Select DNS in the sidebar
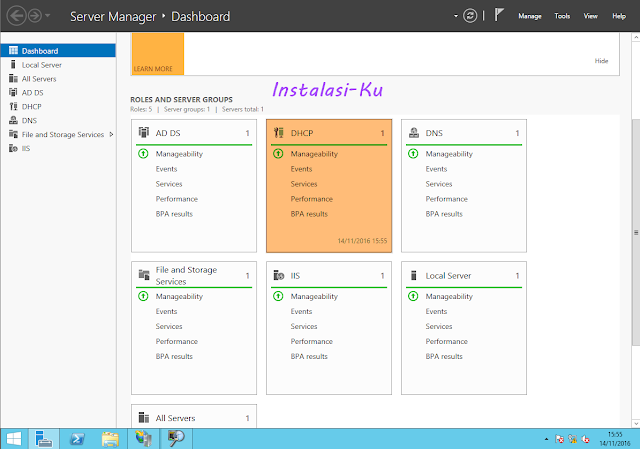 tap(58, 120)
